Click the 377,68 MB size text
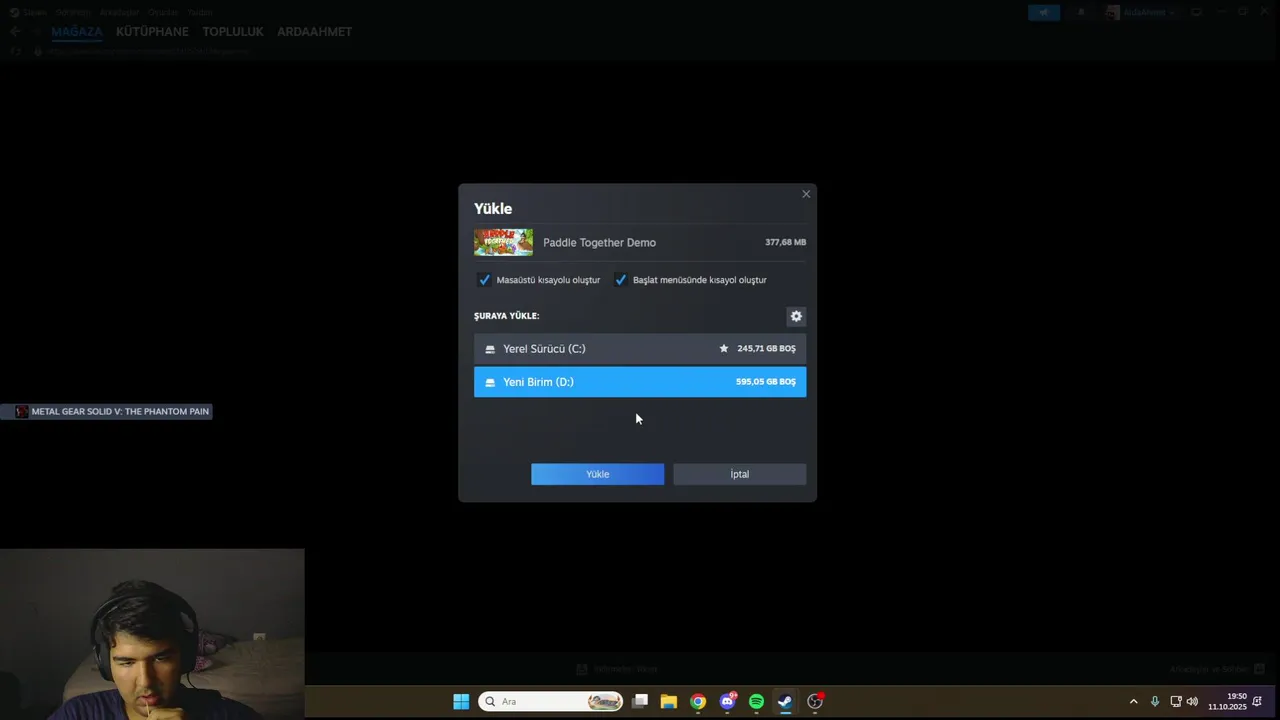The width and height of the screenshot is (1280, 720). [785, 243]
